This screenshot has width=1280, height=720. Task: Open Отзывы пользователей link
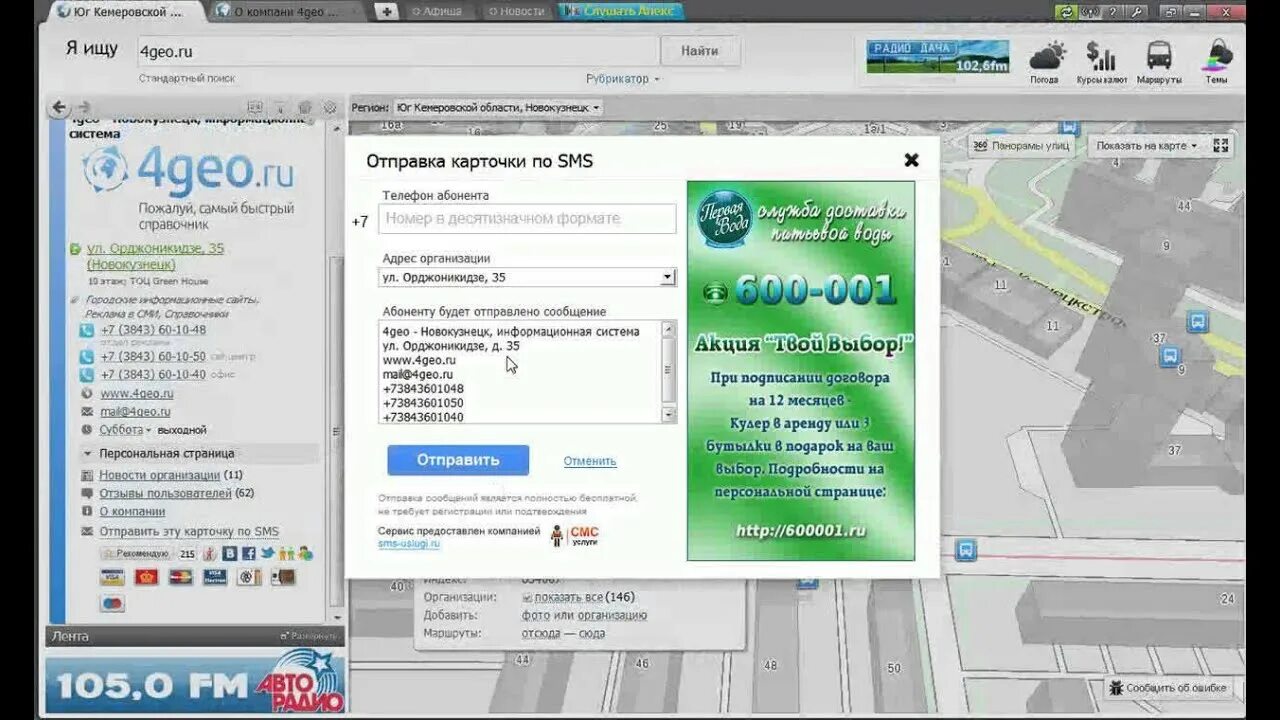coord(165,493)
